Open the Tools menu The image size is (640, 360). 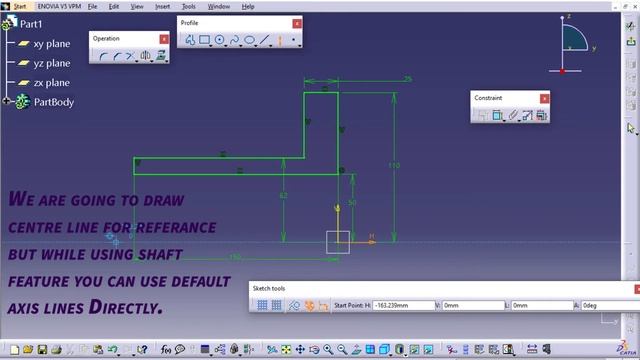click(189, 7)
